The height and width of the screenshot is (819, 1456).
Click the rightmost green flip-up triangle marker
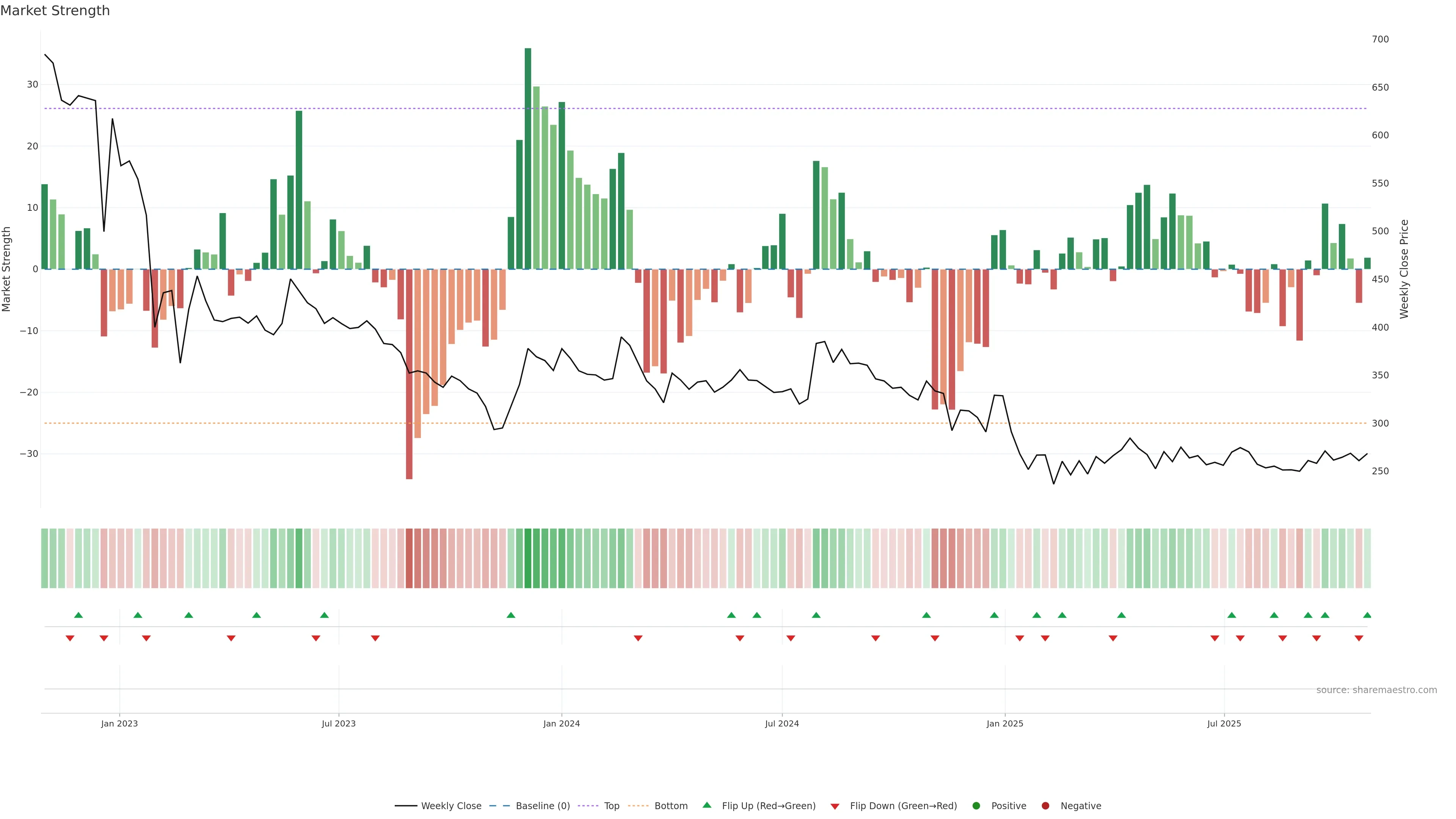pyautogui.click(x=1367, y=615)
